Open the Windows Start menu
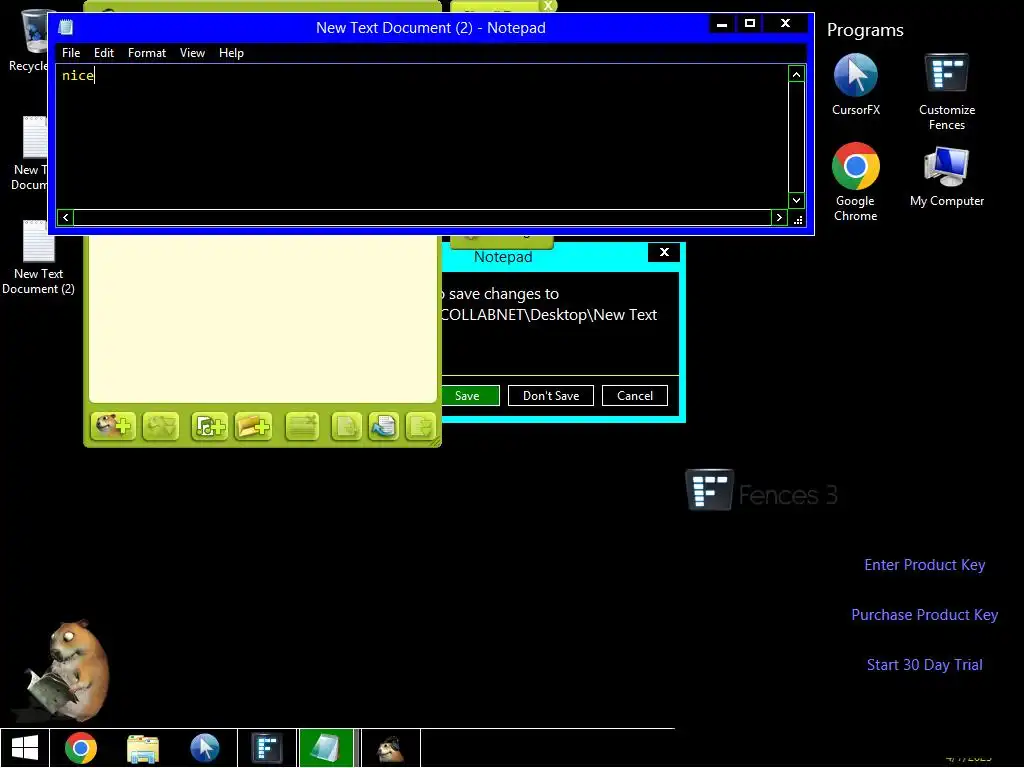 [25, 748]
